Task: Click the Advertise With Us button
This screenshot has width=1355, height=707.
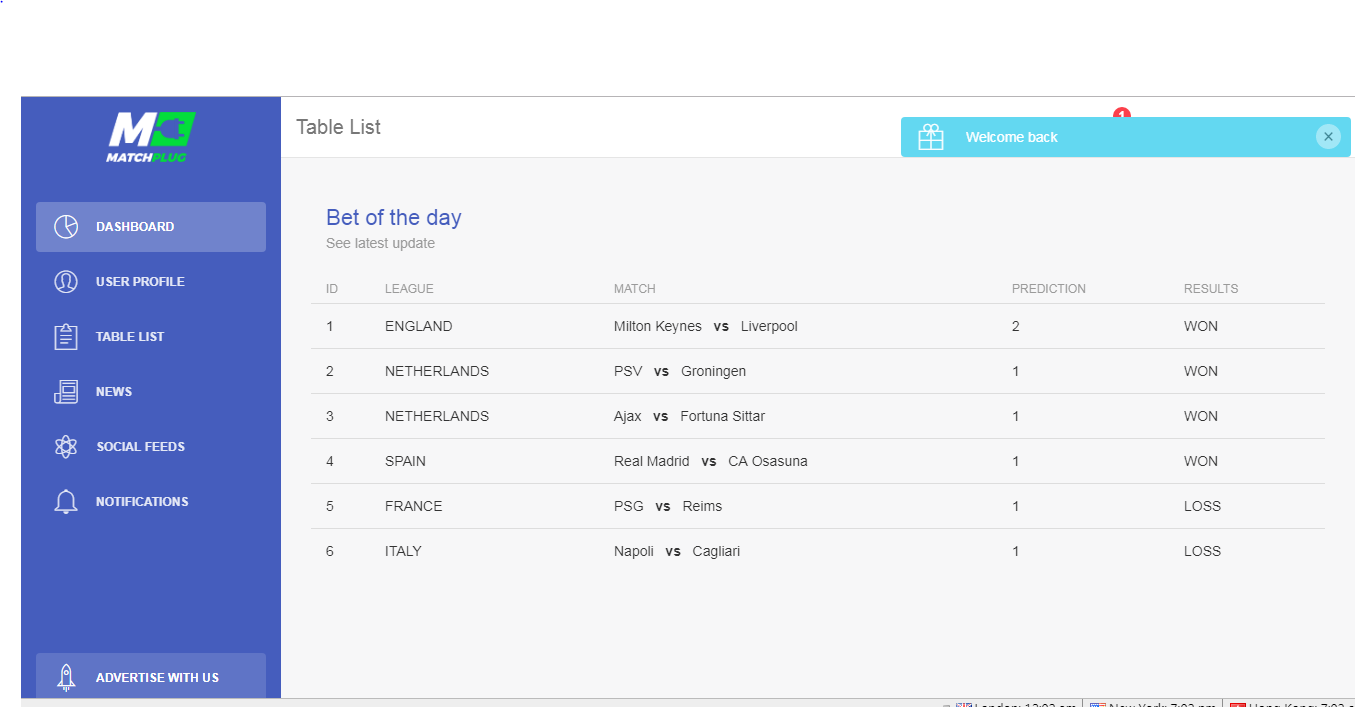Action: pos(151,676)
